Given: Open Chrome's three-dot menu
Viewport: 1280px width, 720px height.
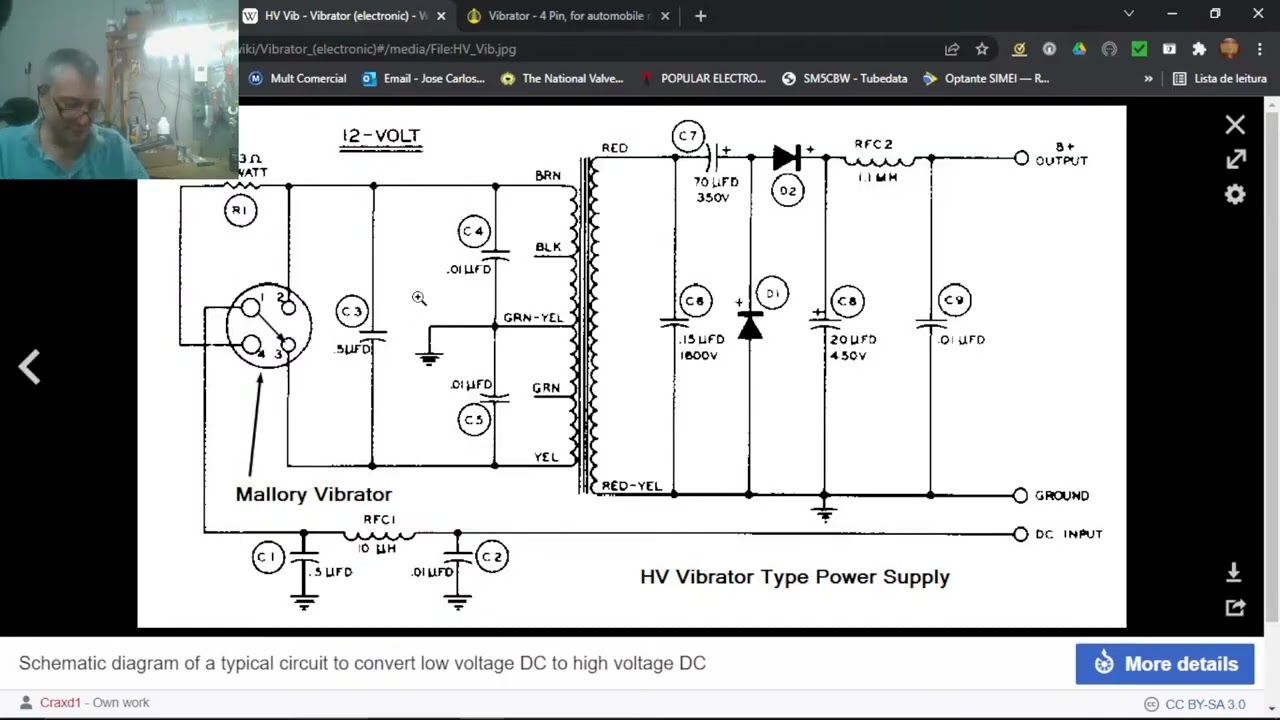Looking at the screenshot, I should 1259,49.
